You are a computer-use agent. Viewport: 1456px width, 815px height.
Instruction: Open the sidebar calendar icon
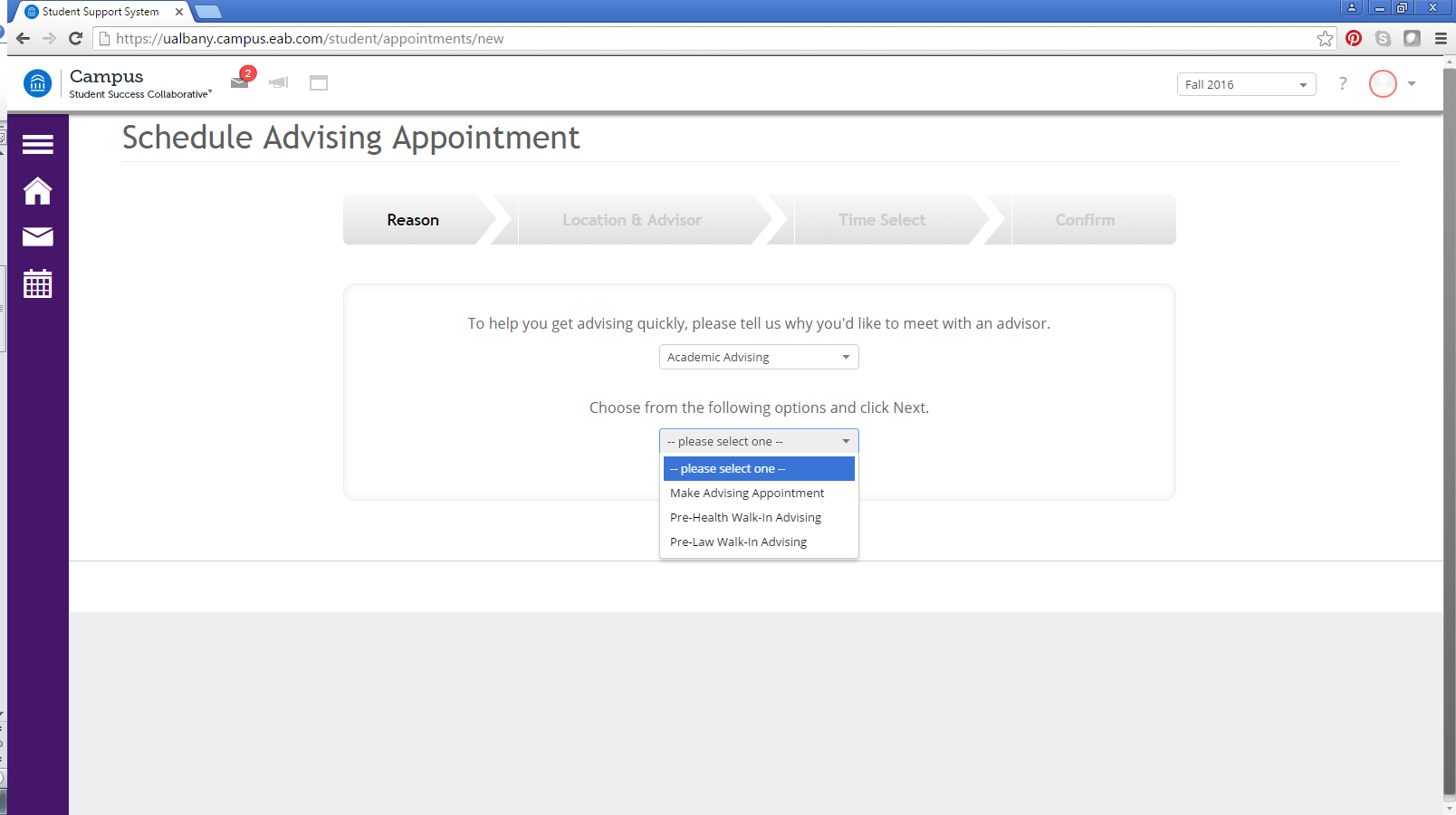tap(37, 284)
